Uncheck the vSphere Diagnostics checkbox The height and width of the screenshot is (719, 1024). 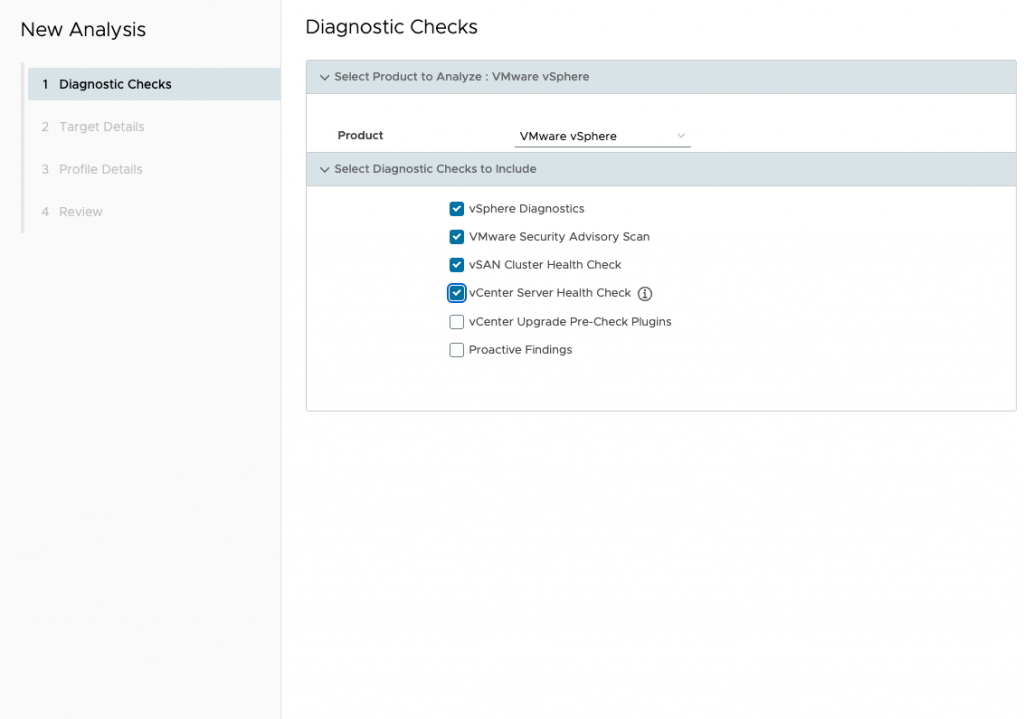click(456, 209)
